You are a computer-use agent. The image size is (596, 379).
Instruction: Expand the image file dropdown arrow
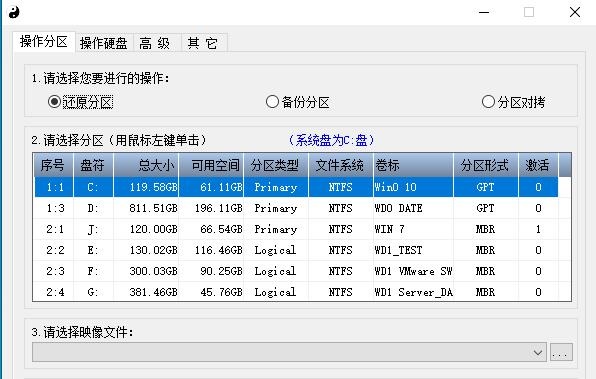point(537,352)
